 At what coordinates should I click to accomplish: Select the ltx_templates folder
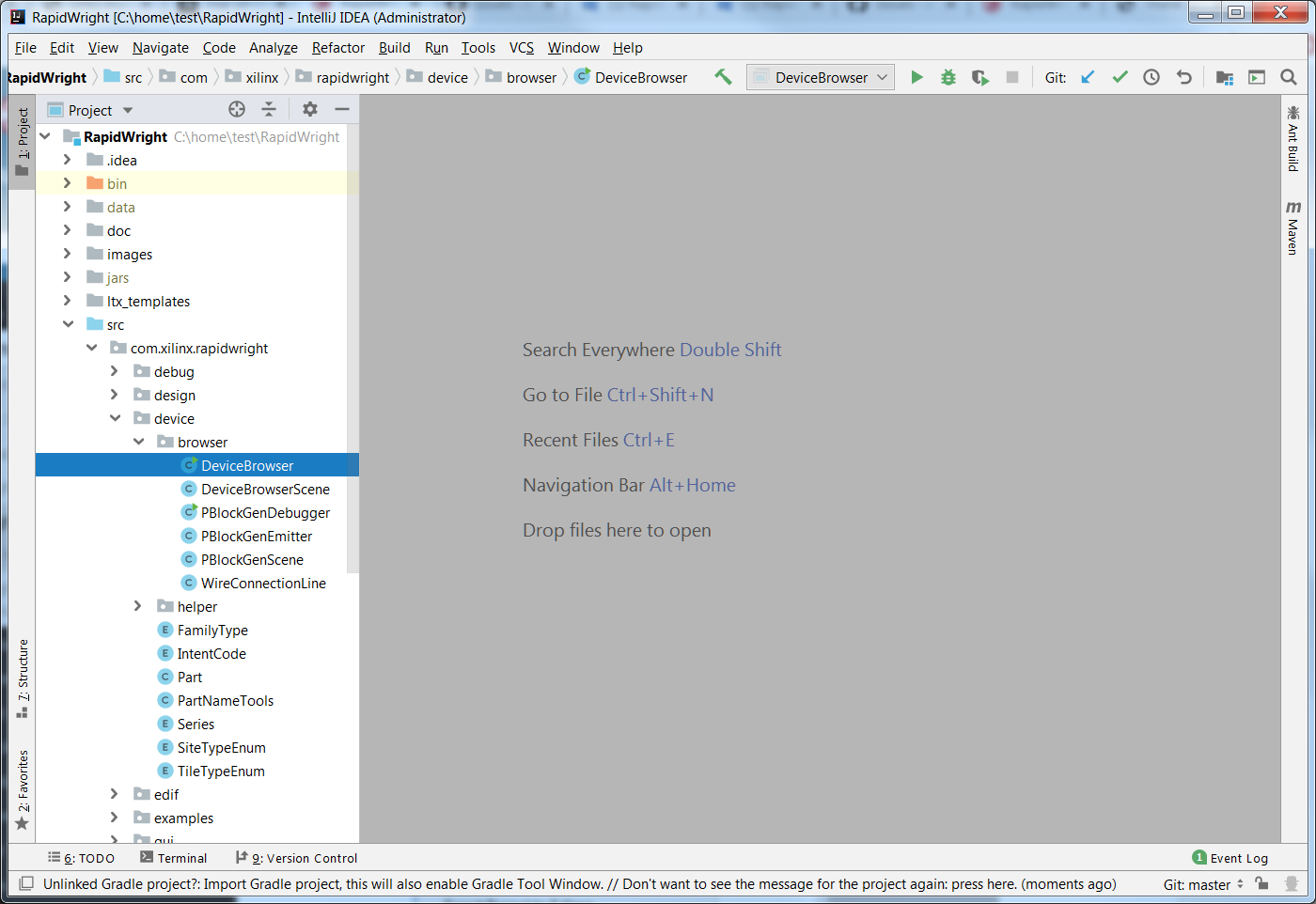[x=149, y=301]
